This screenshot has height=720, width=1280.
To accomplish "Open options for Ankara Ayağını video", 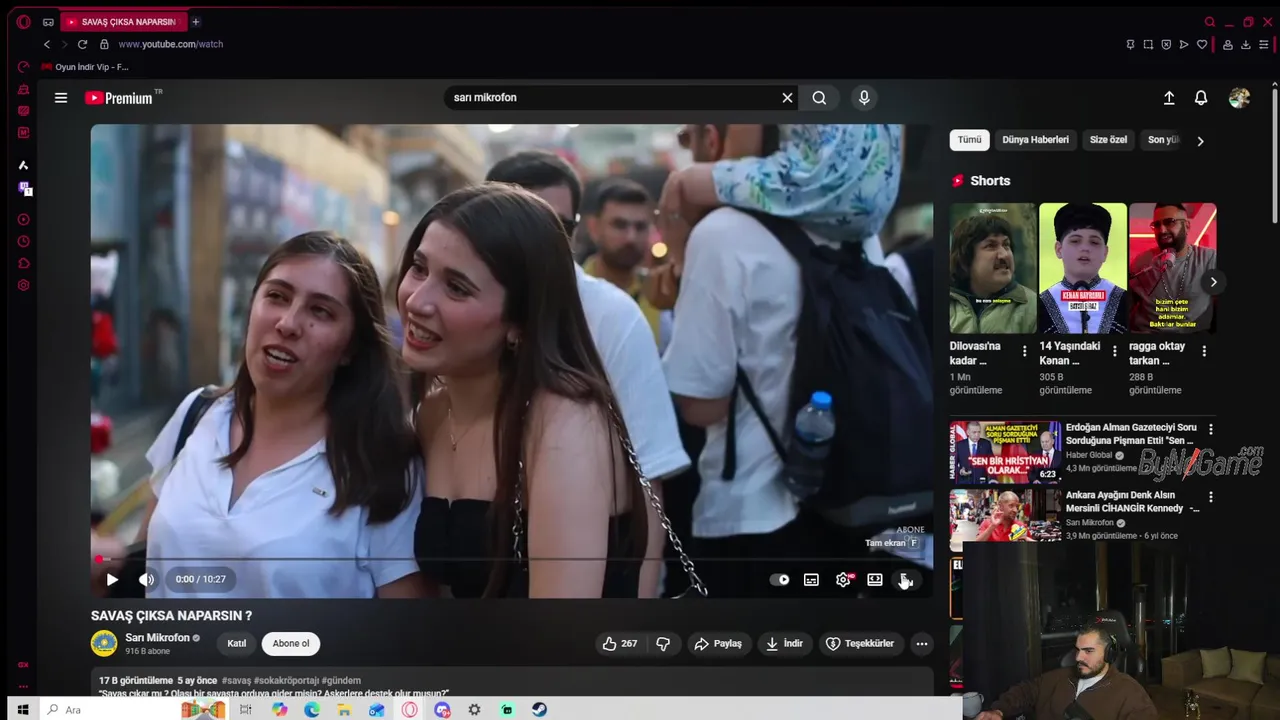I will pyautogui.click(x=1211, y=497).
